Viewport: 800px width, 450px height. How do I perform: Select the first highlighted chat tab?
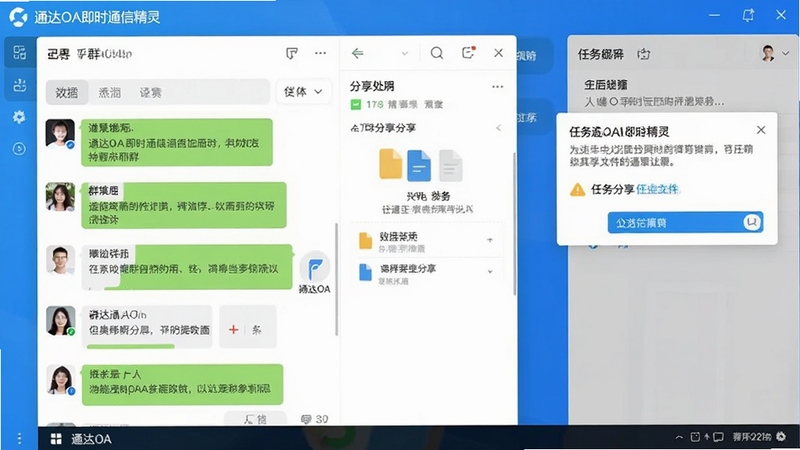coord(67,92)
